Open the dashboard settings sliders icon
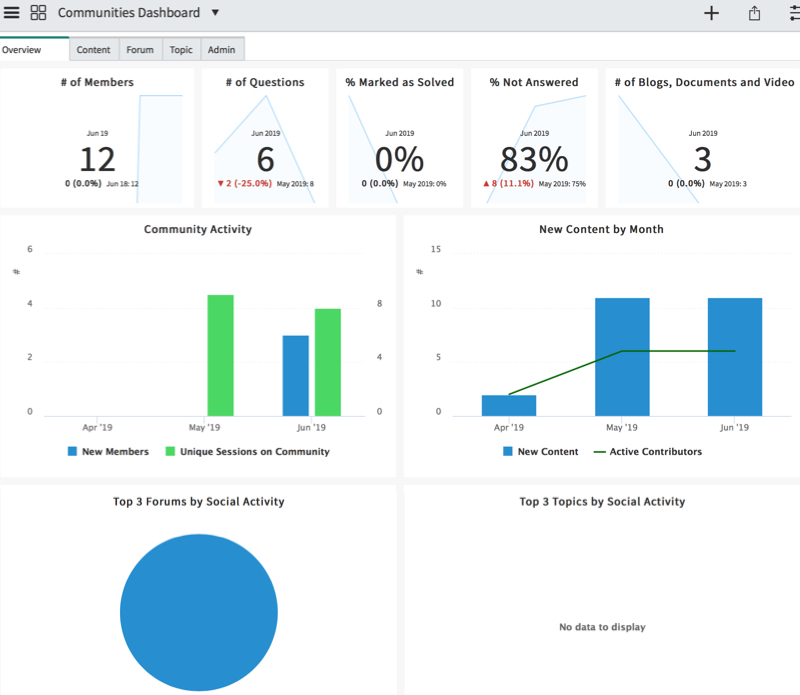Image resolution: width=800 pixels, height=695 pixels. (x=794, y=13)
